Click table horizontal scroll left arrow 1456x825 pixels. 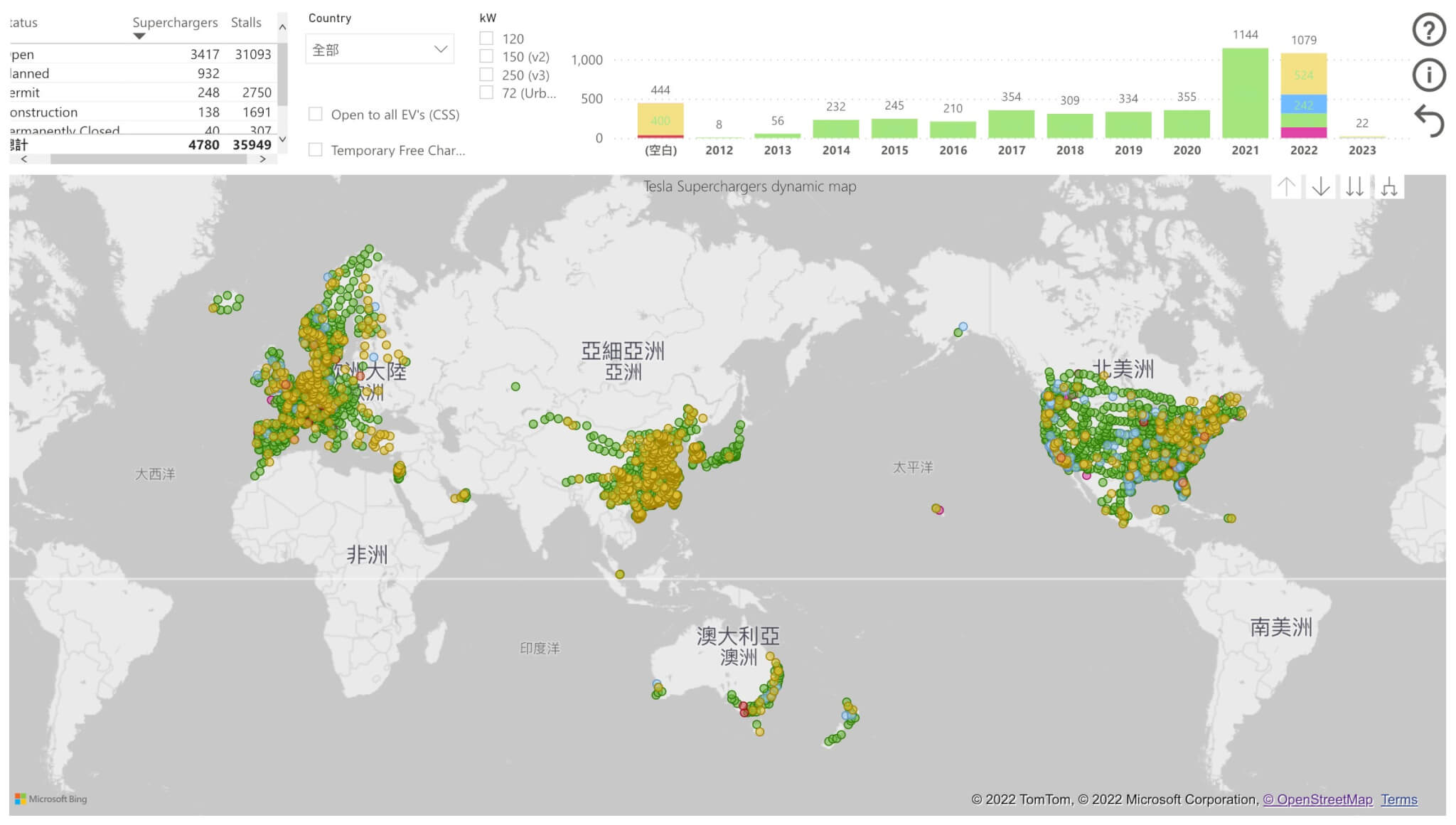coord(24,159)
